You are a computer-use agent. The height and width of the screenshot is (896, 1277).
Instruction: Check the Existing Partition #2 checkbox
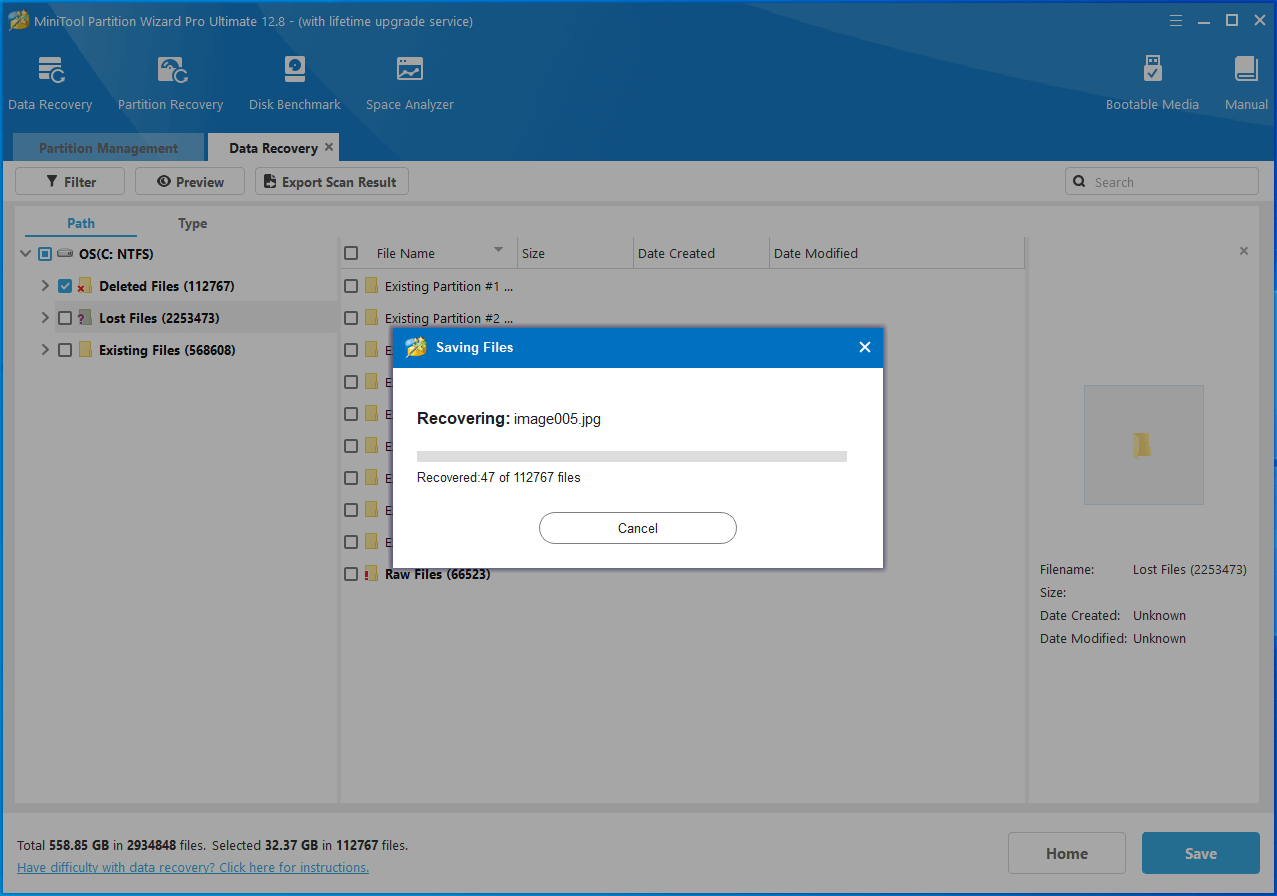coord(351,318)
